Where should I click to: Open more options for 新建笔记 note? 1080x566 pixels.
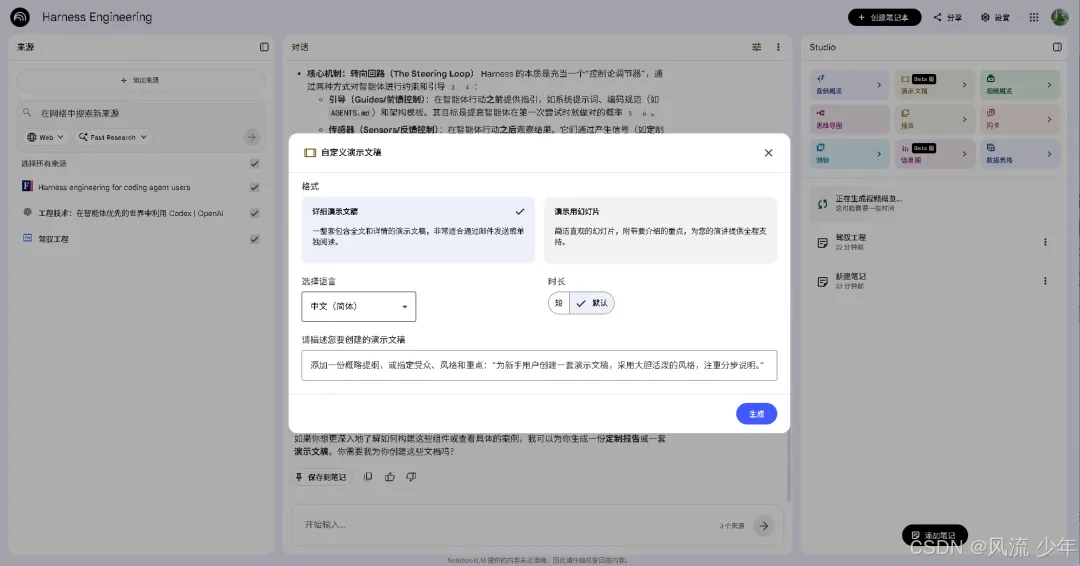[x=1045, y=281]
